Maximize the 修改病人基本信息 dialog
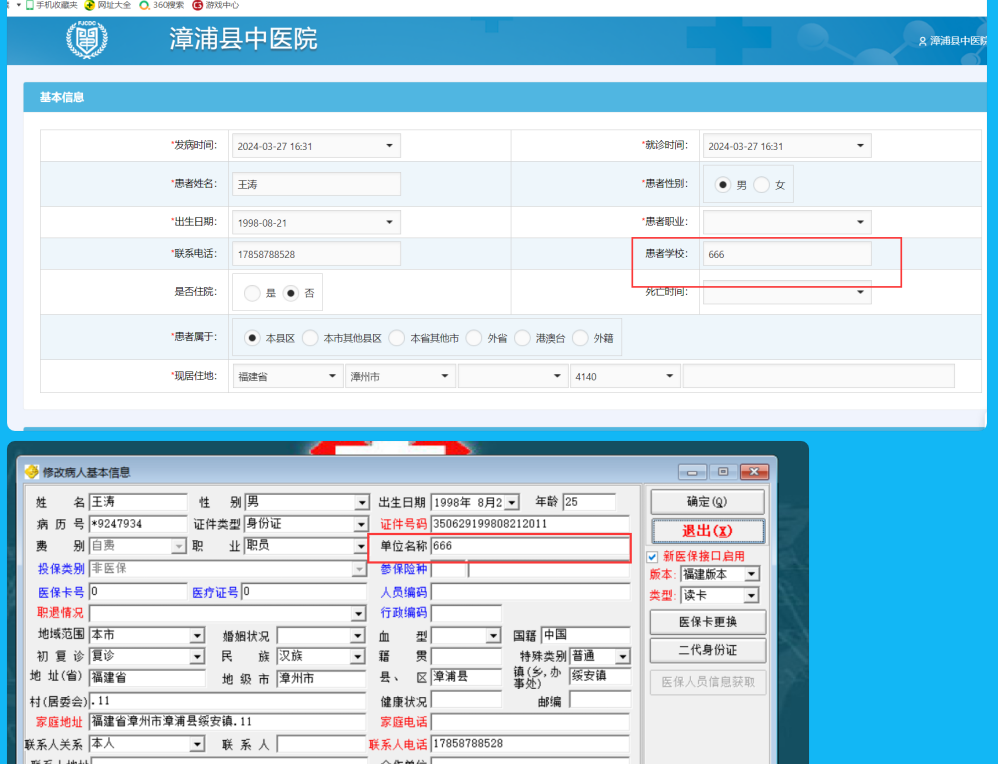The width and height of the screenshot is (998, 764). (722, 472)
